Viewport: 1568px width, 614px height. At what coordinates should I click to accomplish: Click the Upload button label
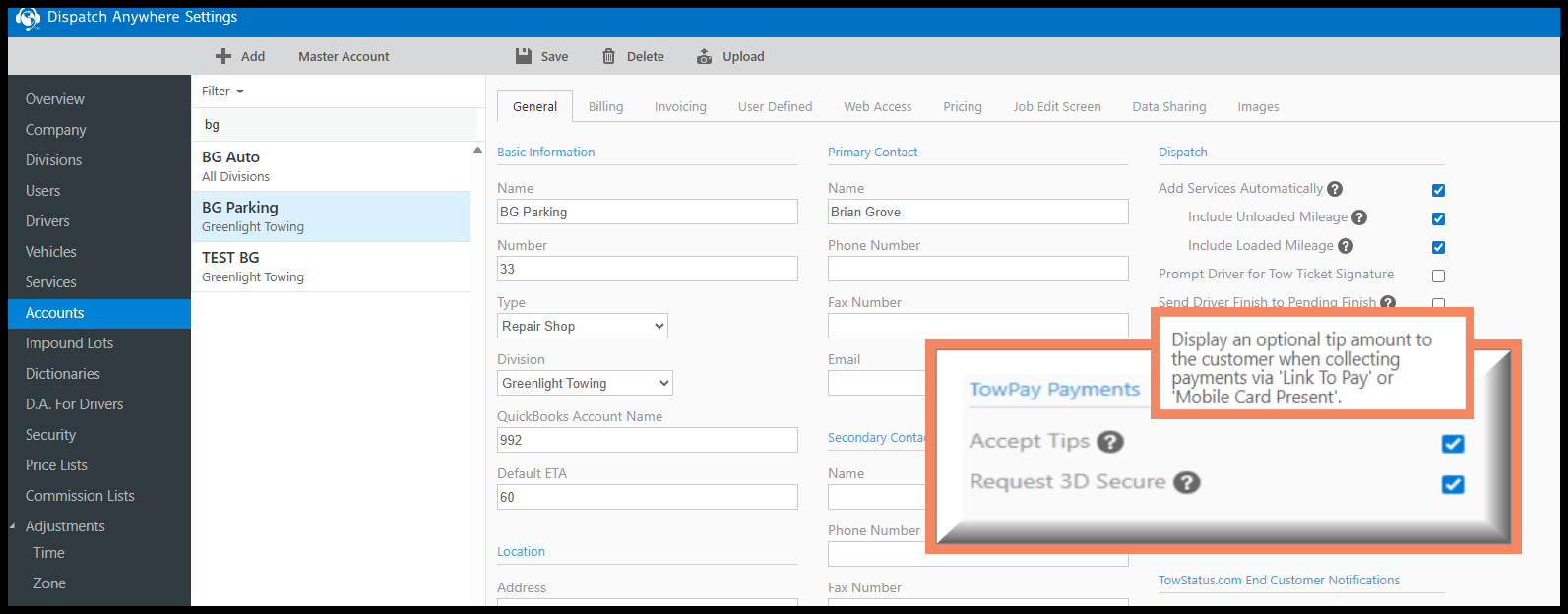pos(743,56)
